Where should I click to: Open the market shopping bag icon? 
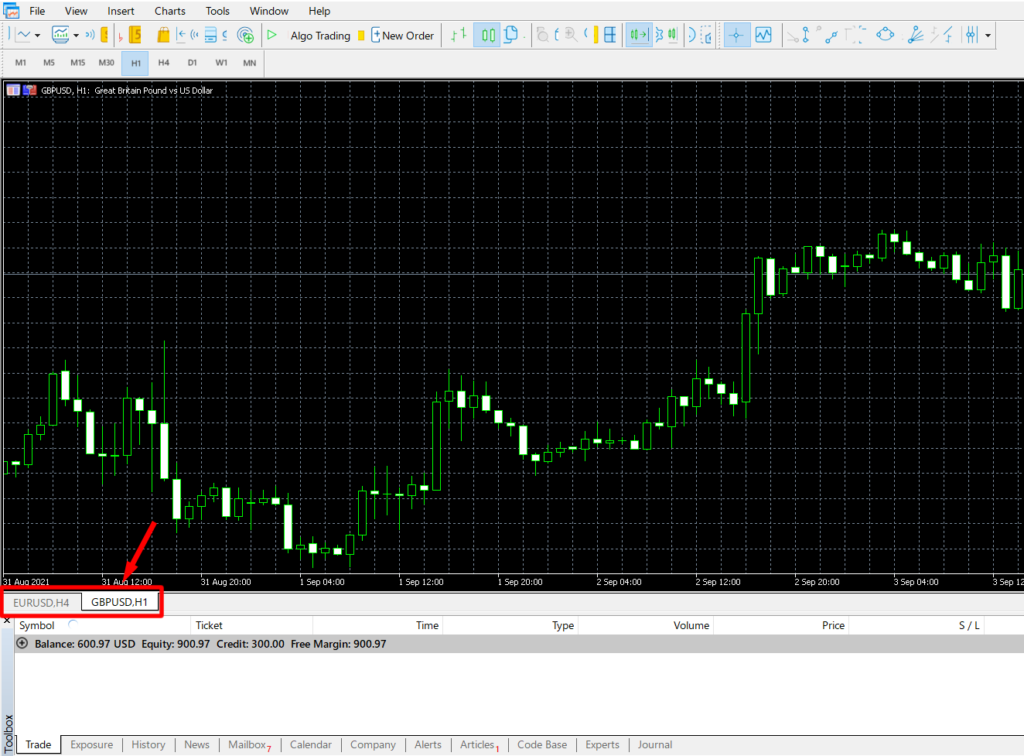pos(162,35)
